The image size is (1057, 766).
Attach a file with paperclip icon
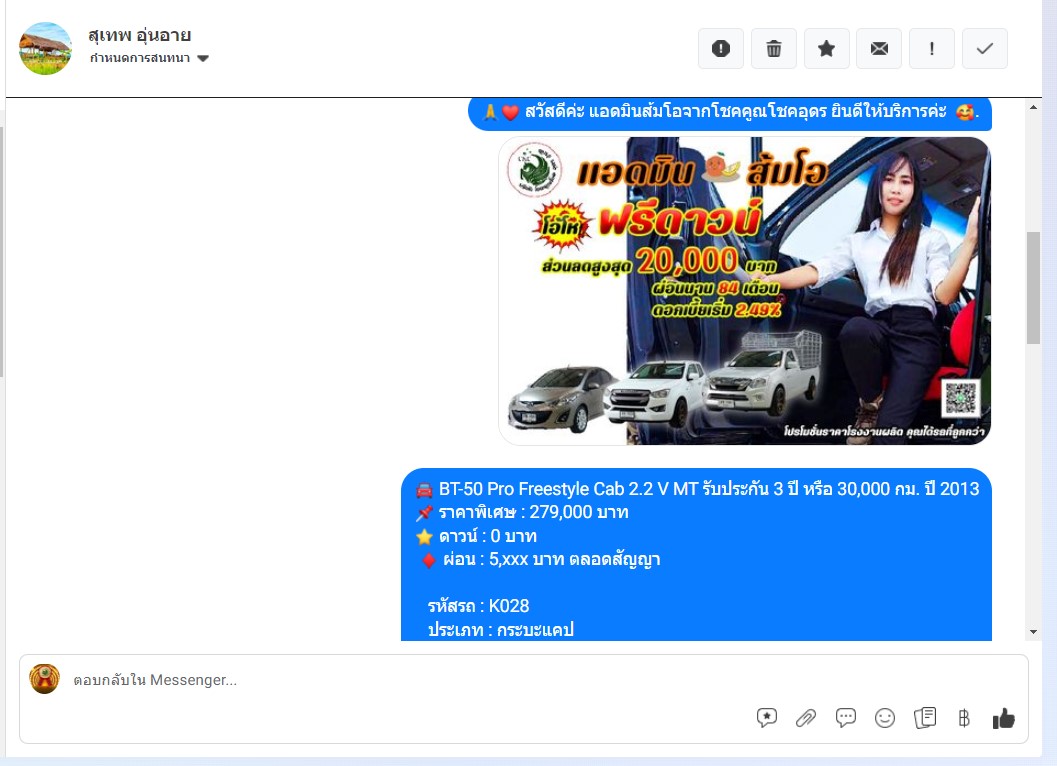(x=806, y=718)
